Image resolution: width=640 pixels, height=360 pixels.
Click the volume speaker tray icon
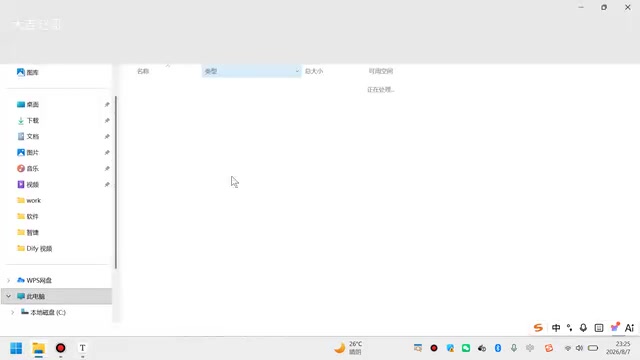[579, 348]
